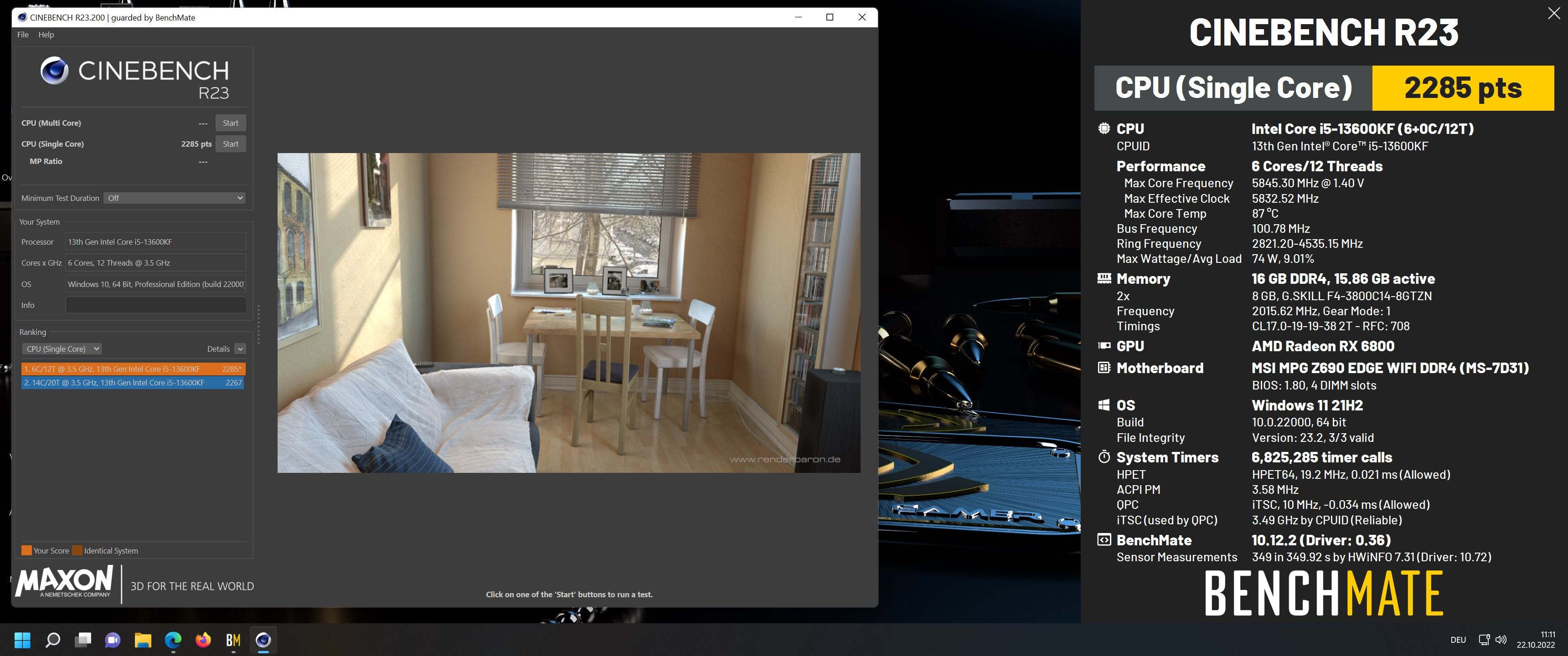Click the System Timers stopwatch icon

tap(1104, 457)
